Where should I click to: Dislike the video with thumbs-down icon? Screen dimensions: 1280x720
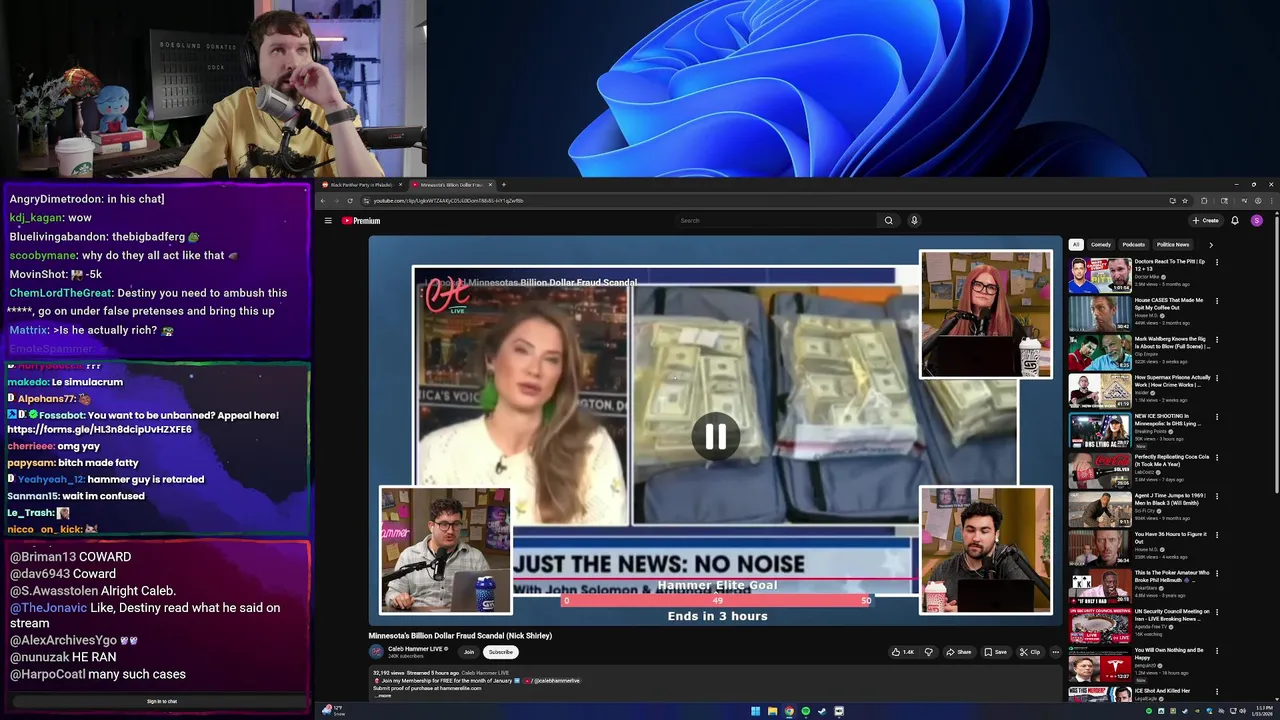pyautogui.click(x=928, y=652)
